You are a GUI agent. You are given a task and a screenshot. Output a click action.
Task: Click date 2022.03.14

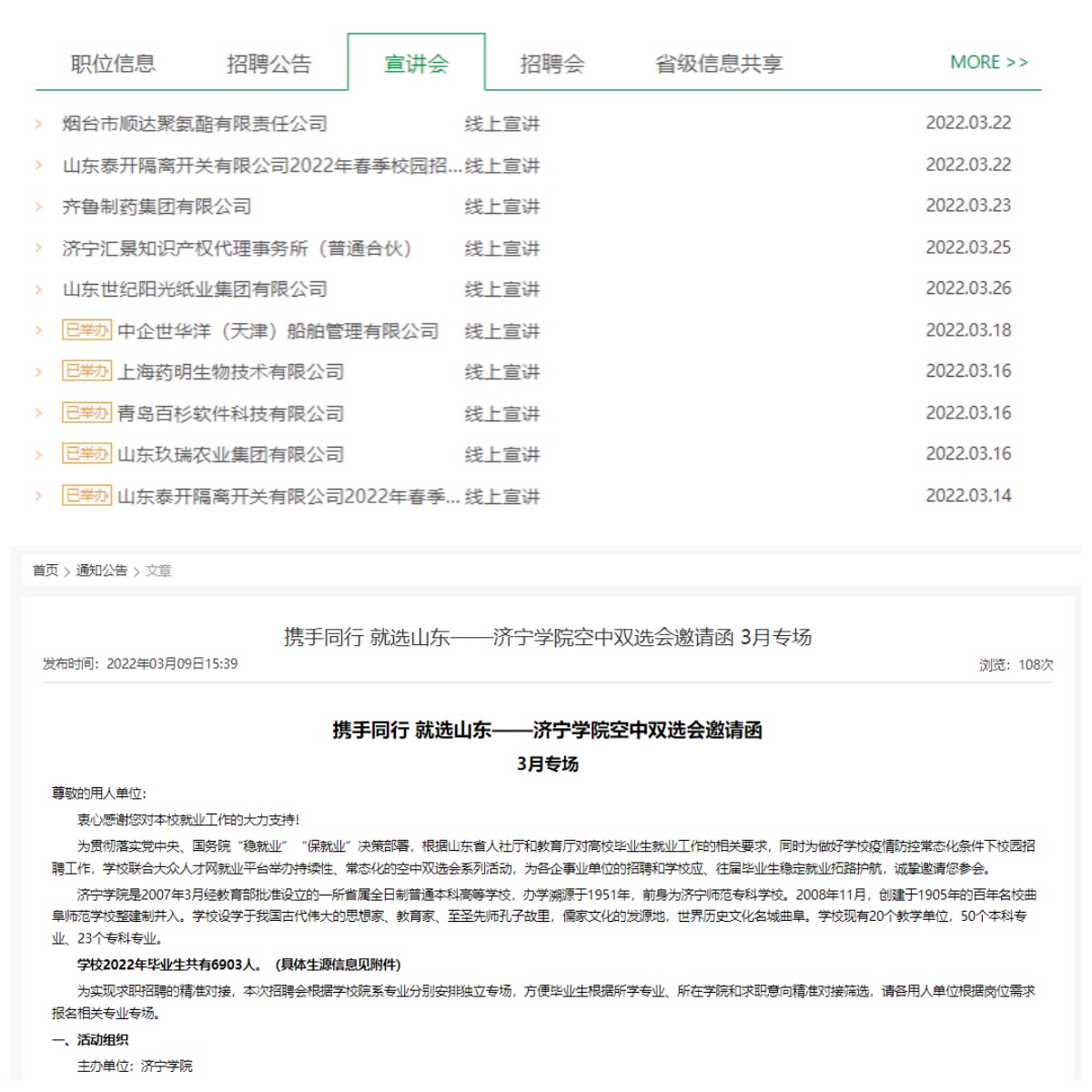[x=968, y=496]
